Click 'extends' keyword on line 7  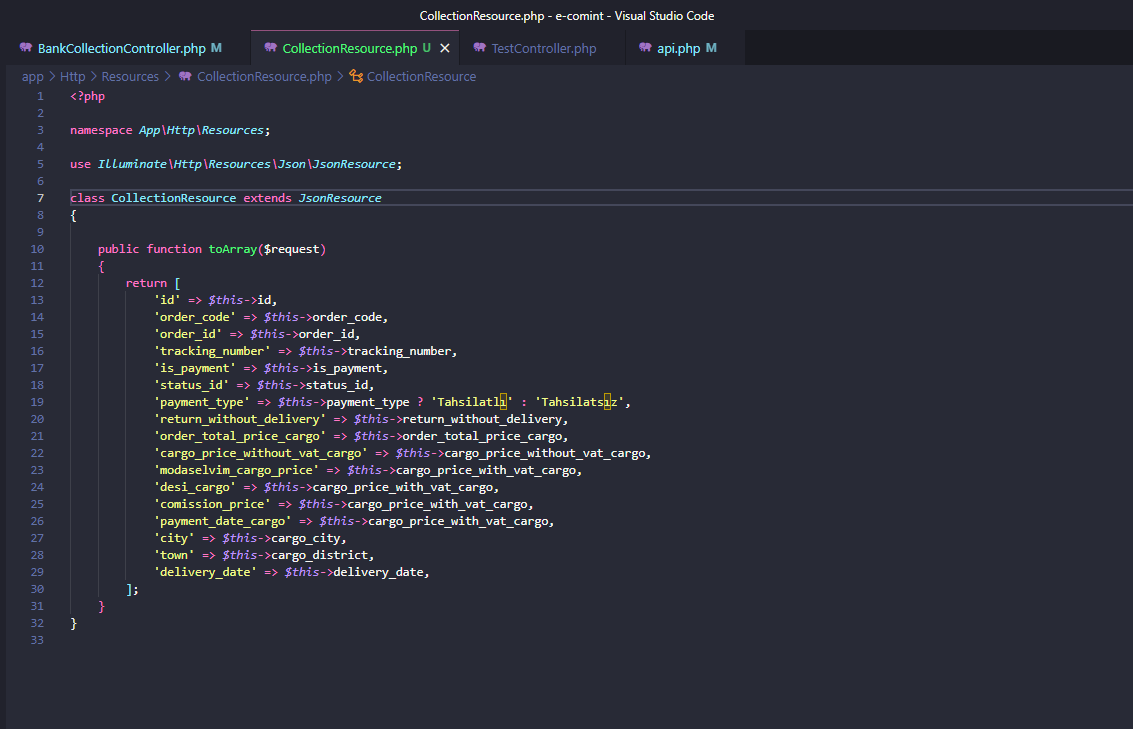tap(267, 198)
